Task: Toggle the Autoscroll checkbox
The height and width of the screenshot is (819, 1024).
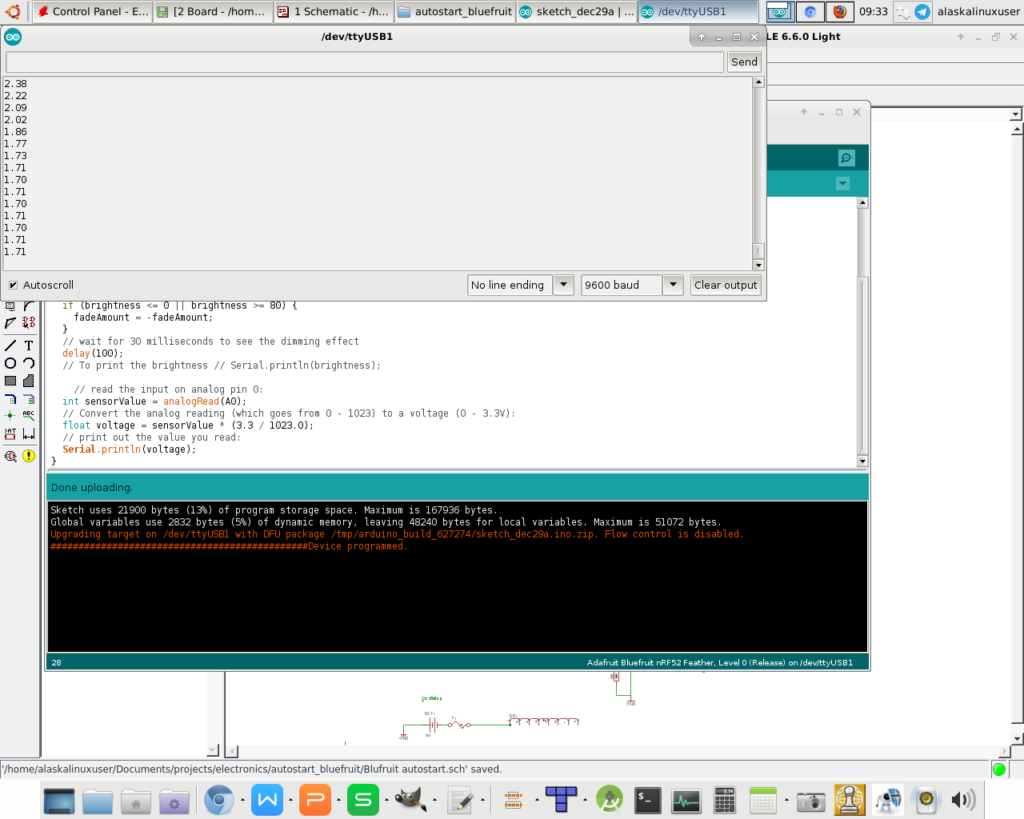Action: pyautogui.click(x=13, y=285)
